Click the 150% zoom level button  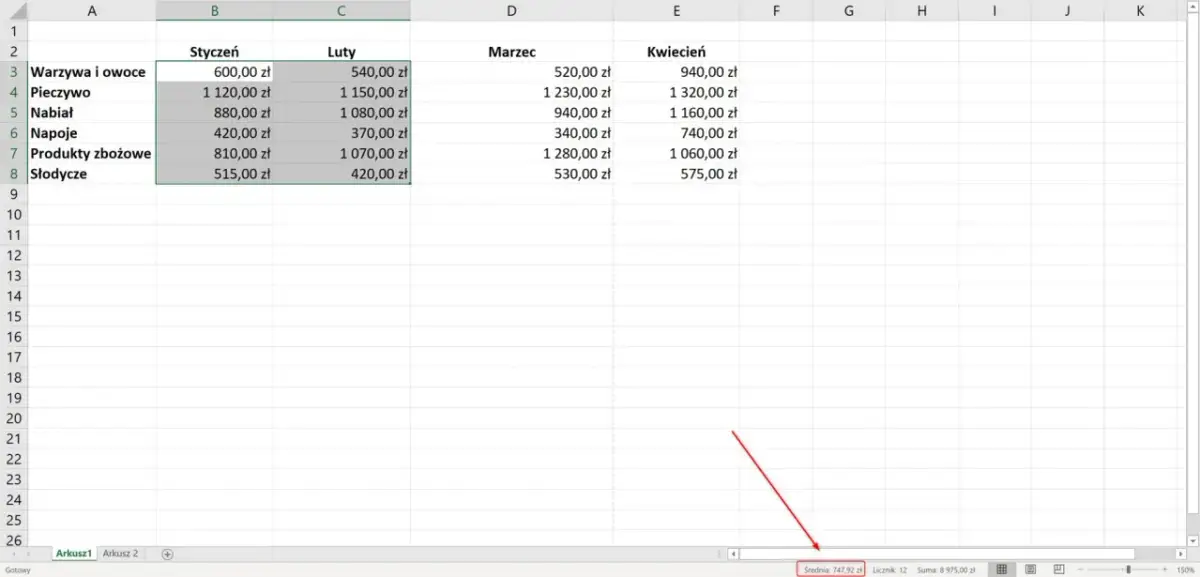click(x=1186, y=569)
